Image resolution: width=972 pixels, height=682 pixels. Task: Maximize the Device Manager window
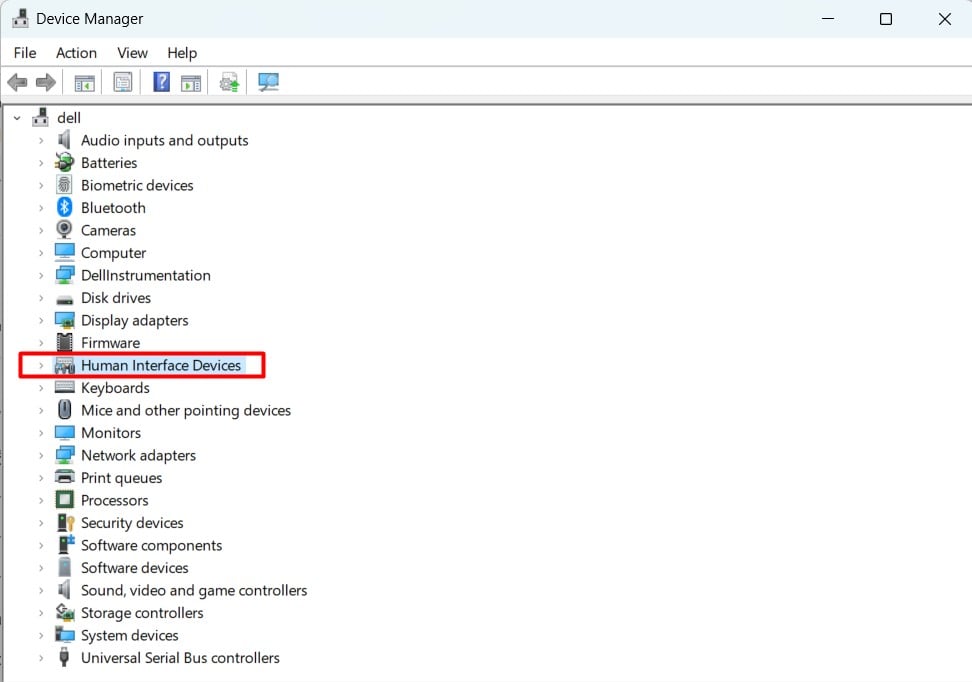click(886, 19)
